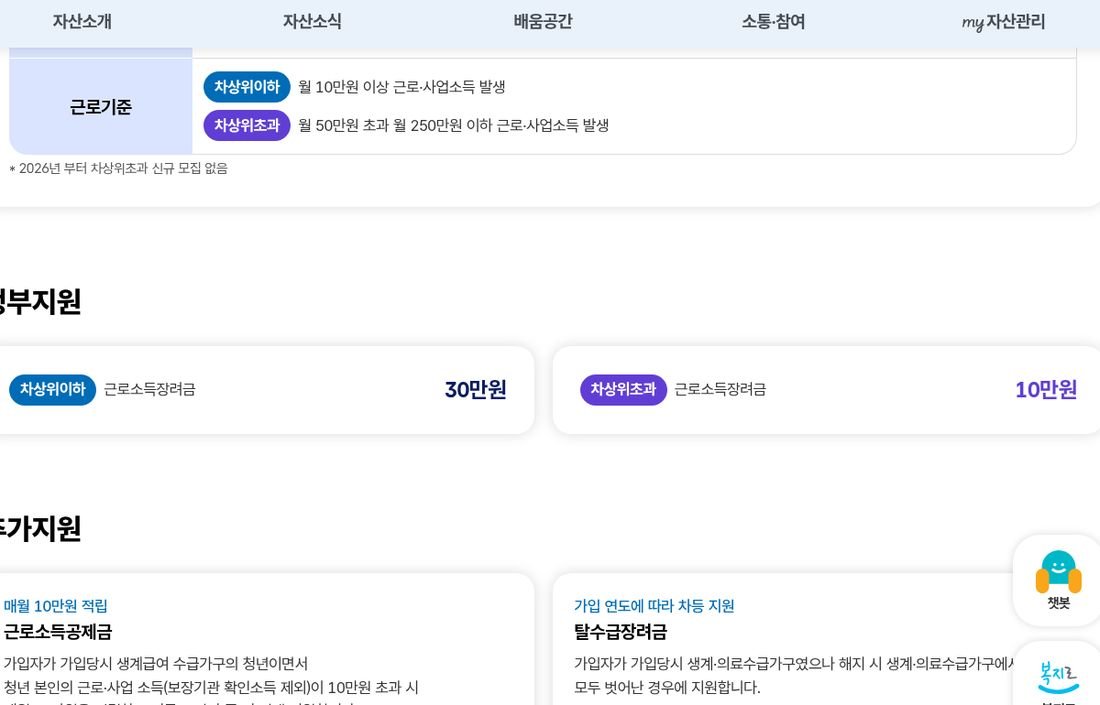Click the 차상위초과 badge in 근로기준 row
Screen dimensions: 1100x705
coord(246,126)
